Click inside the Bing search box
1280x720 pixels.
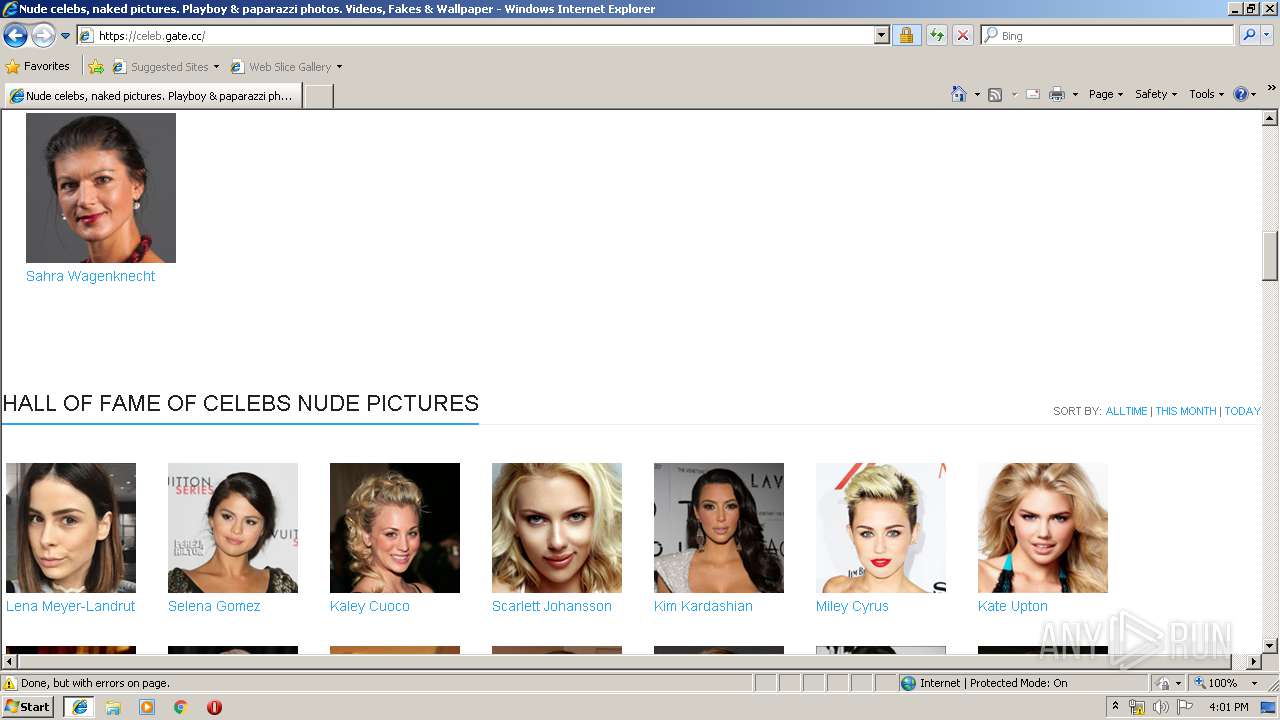(1108, 35)
